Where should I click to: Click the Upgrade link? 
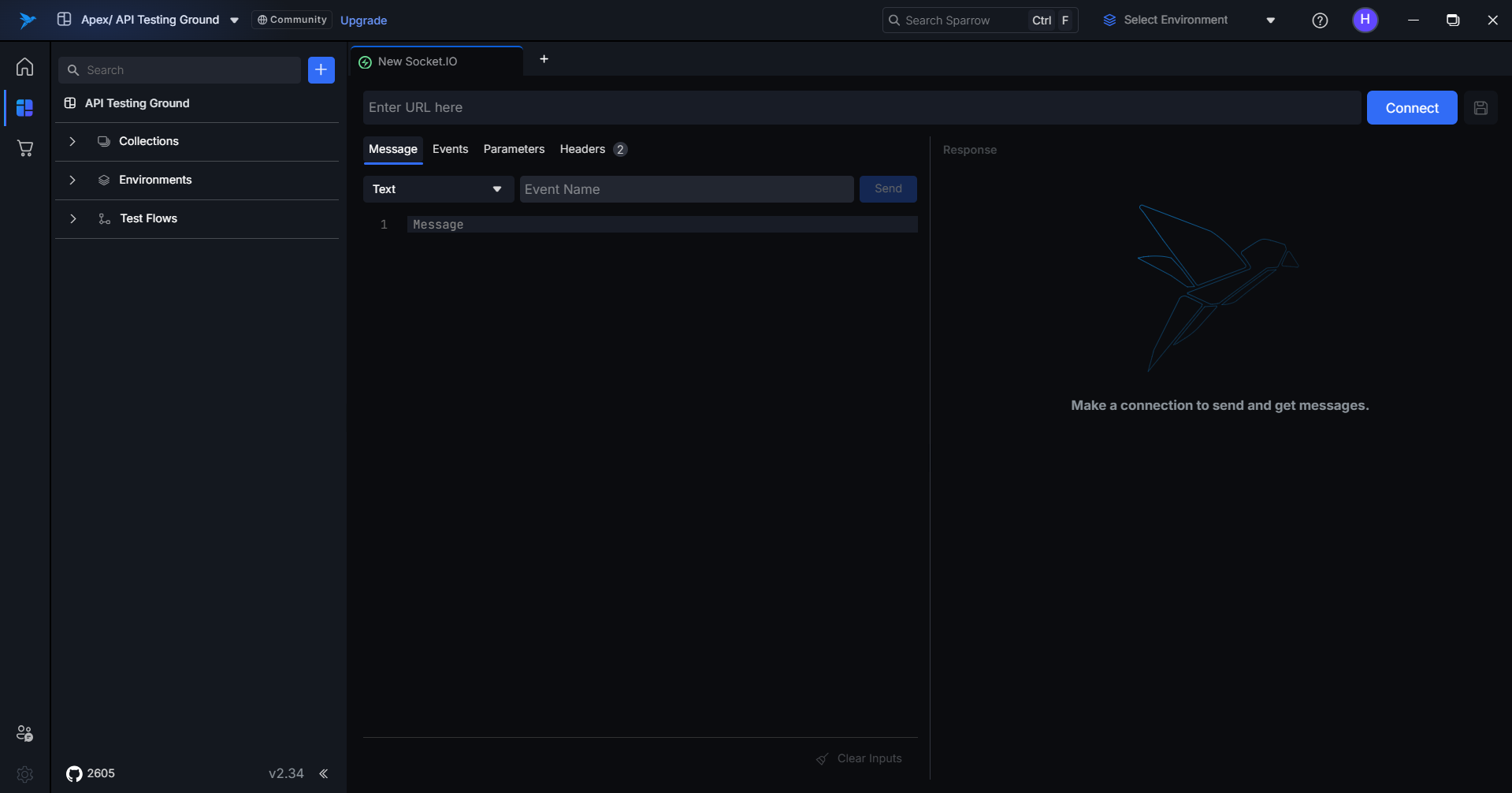point(363,20)
